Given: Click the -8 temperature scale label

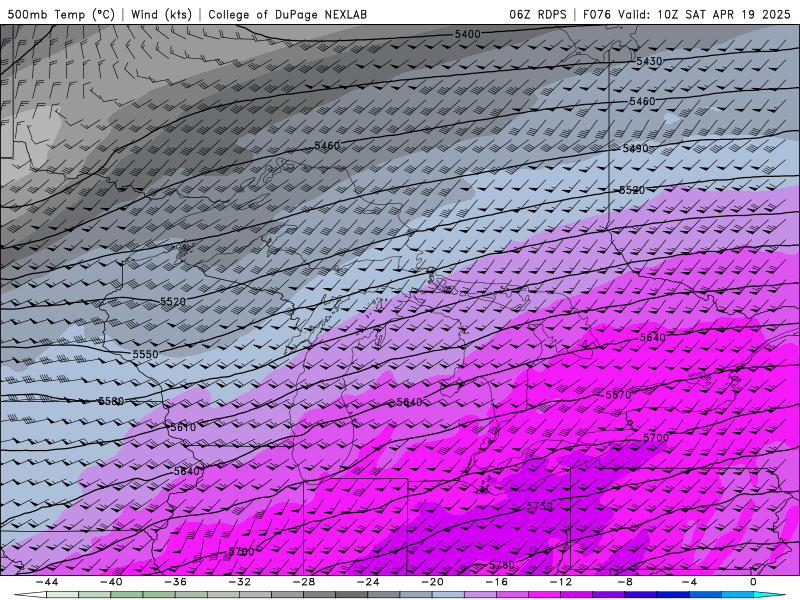Looking at the screenshot, I should coord(624,582).
